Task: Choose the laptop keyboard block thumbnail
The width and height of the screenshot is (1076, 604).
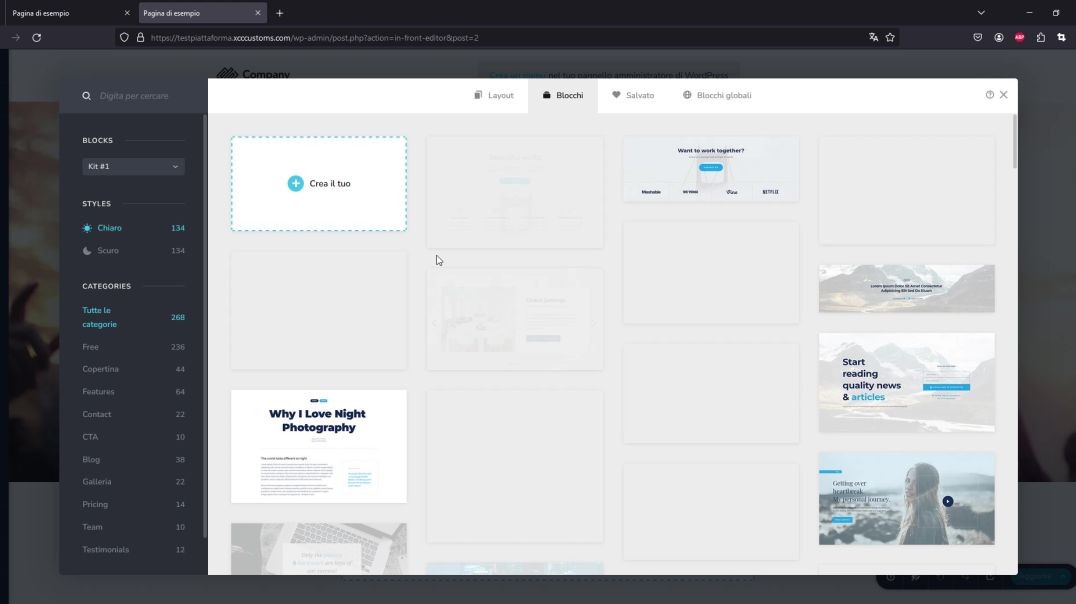Action: (x=318, y=549)
